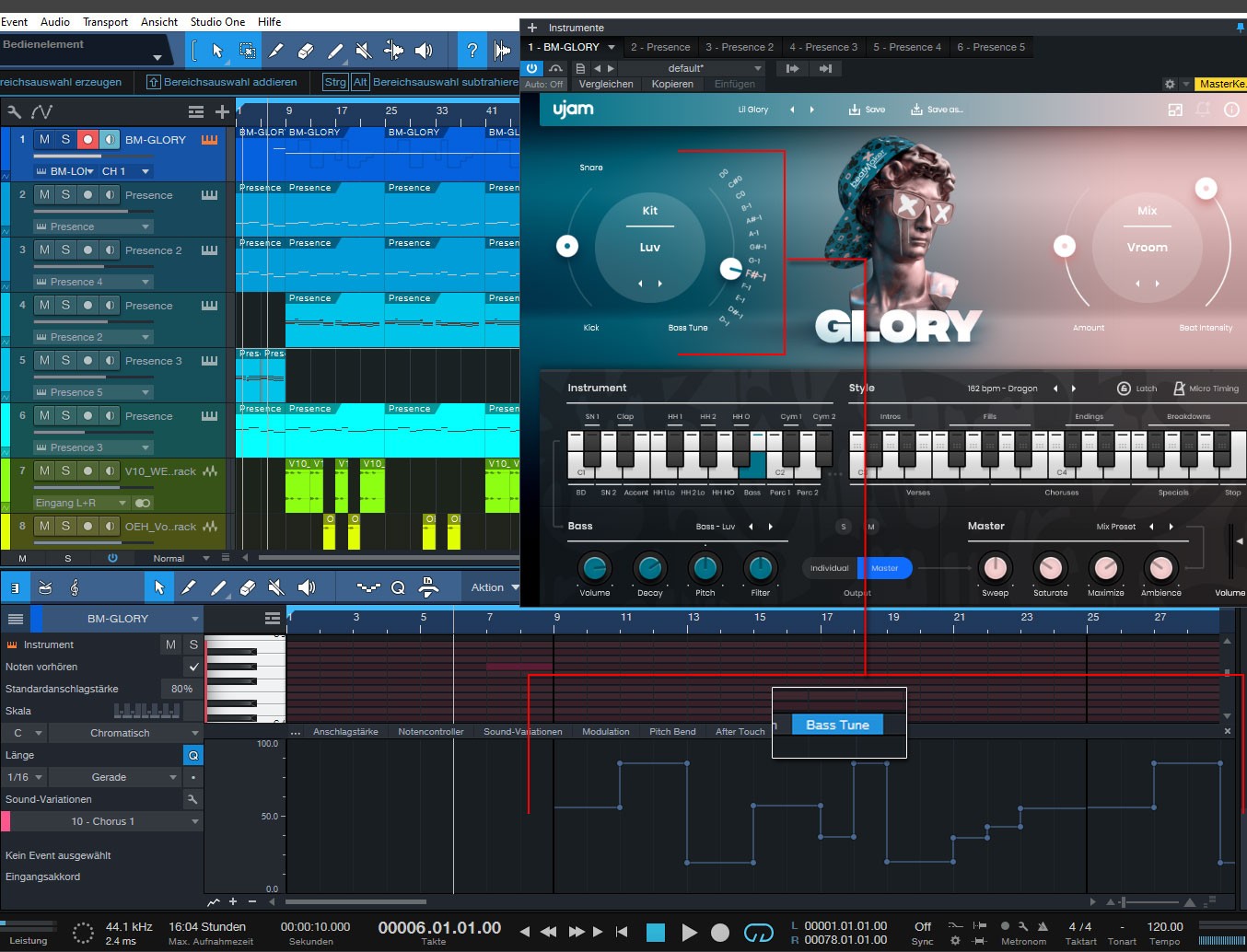Screen dimensions: 1247x952
Task: Select the bend marker tool
Action: [x=393, y=51]
